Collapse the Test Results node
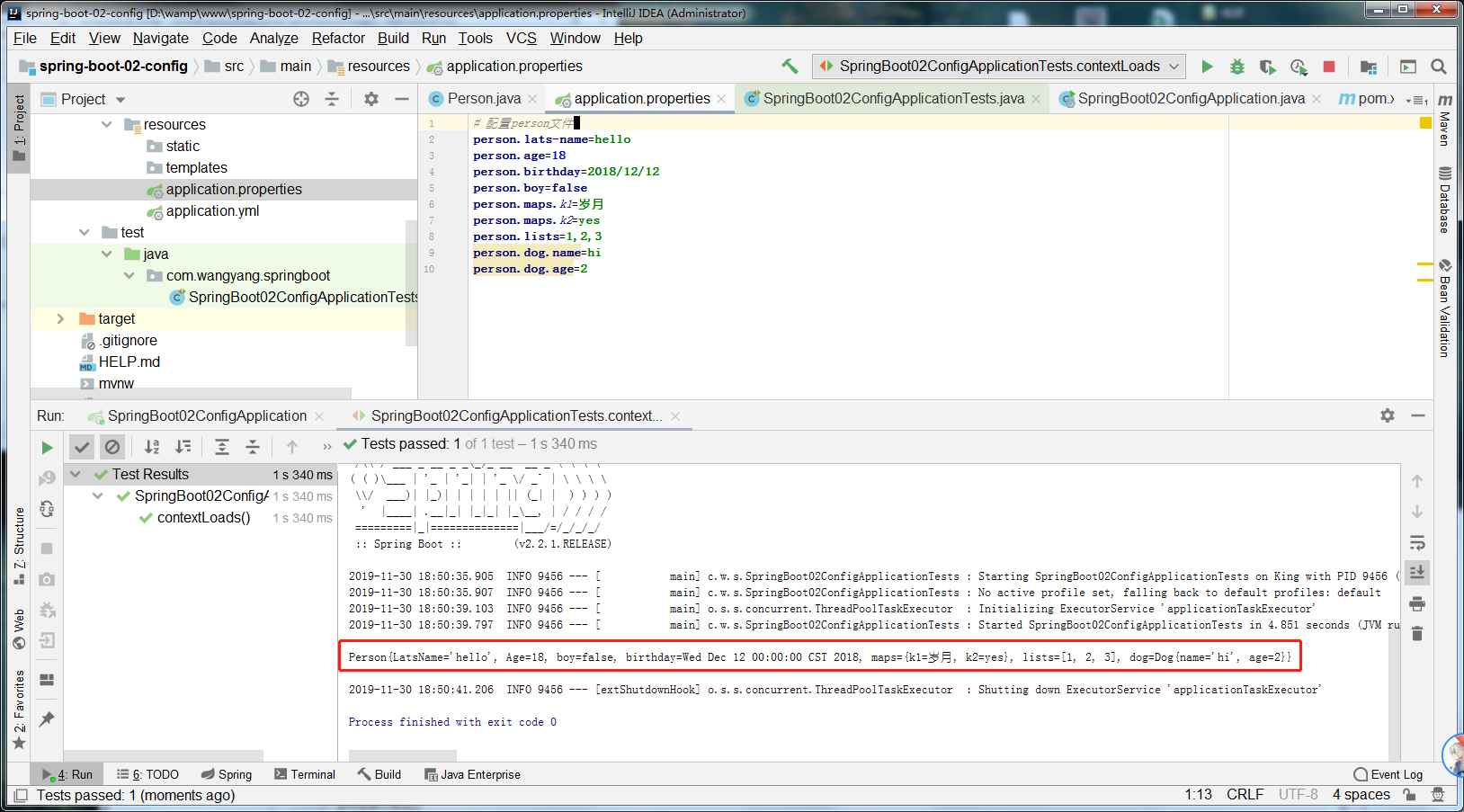The width and height of the screenshot is (1464, 812). pos(76,474)
